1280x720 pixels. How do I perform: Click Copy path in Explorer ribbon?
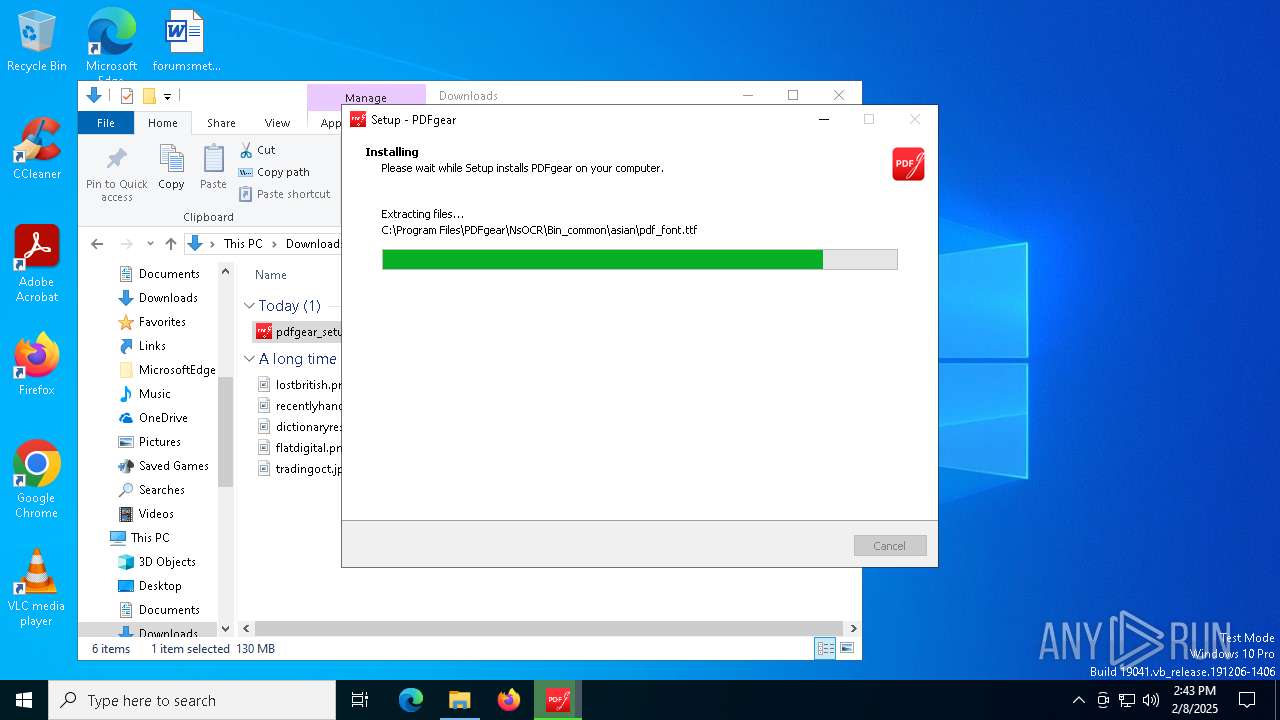pyautogui.click(x=274, y=172)
